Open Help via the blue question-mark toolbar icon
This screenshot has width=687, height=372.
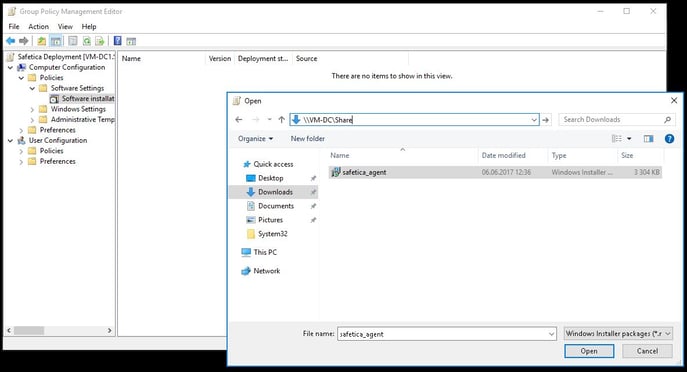(x=117, y=41)
